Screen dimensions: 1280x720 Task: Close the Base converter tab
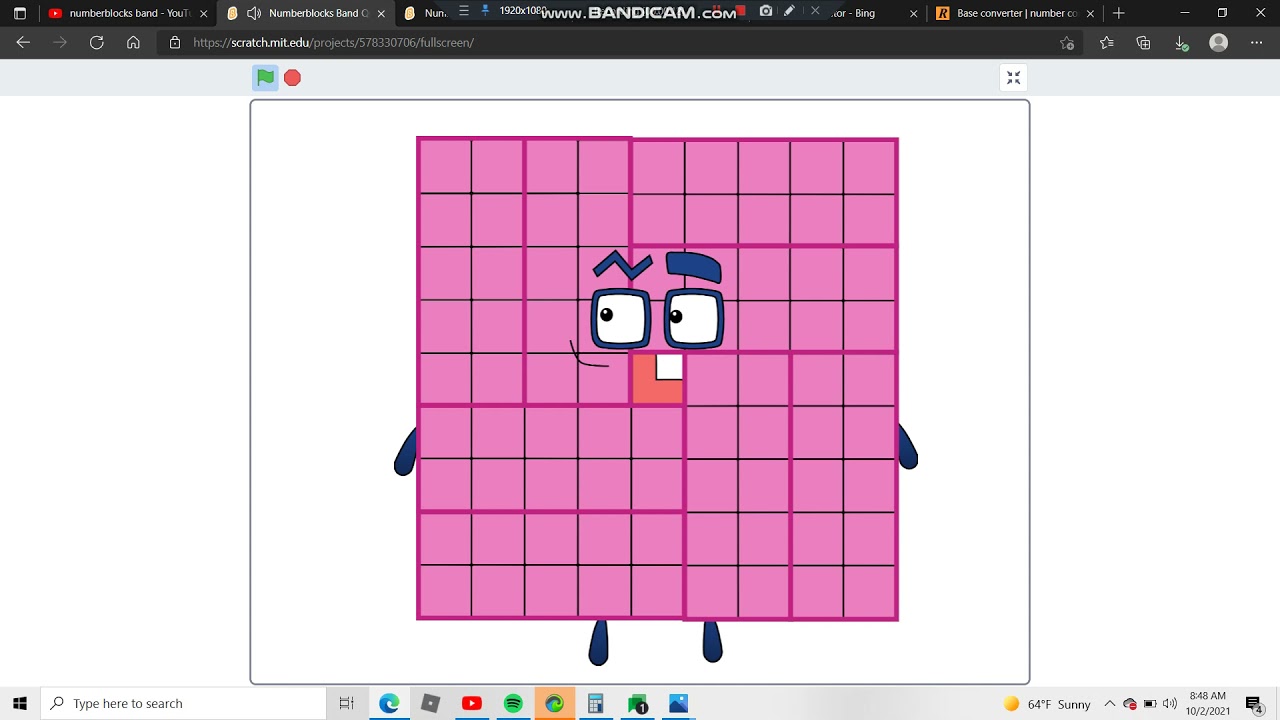click(1090, 13)
